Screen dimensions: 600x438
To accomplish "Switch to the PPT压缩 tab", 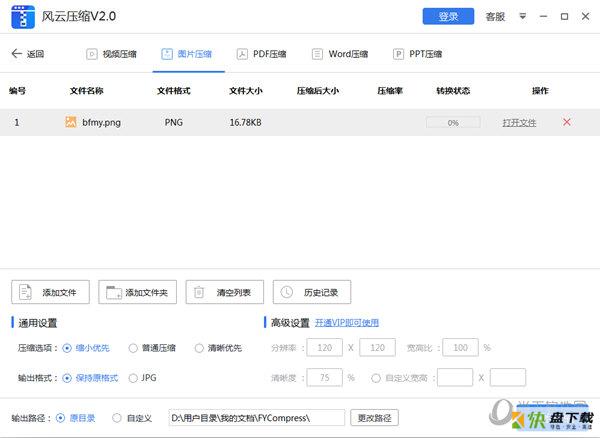I will (x=417, y=54).
